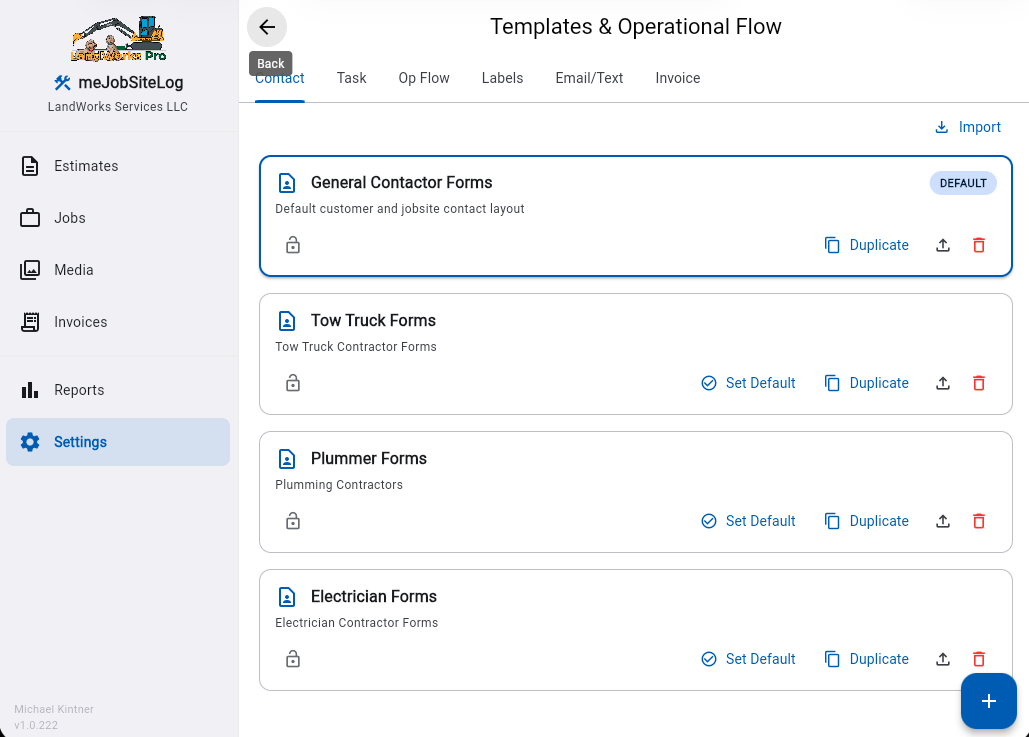Click the Jobs briefcase icon
Image resolution: width=1029 pixels, height=737 pixels.
click(x=30, y=218)
